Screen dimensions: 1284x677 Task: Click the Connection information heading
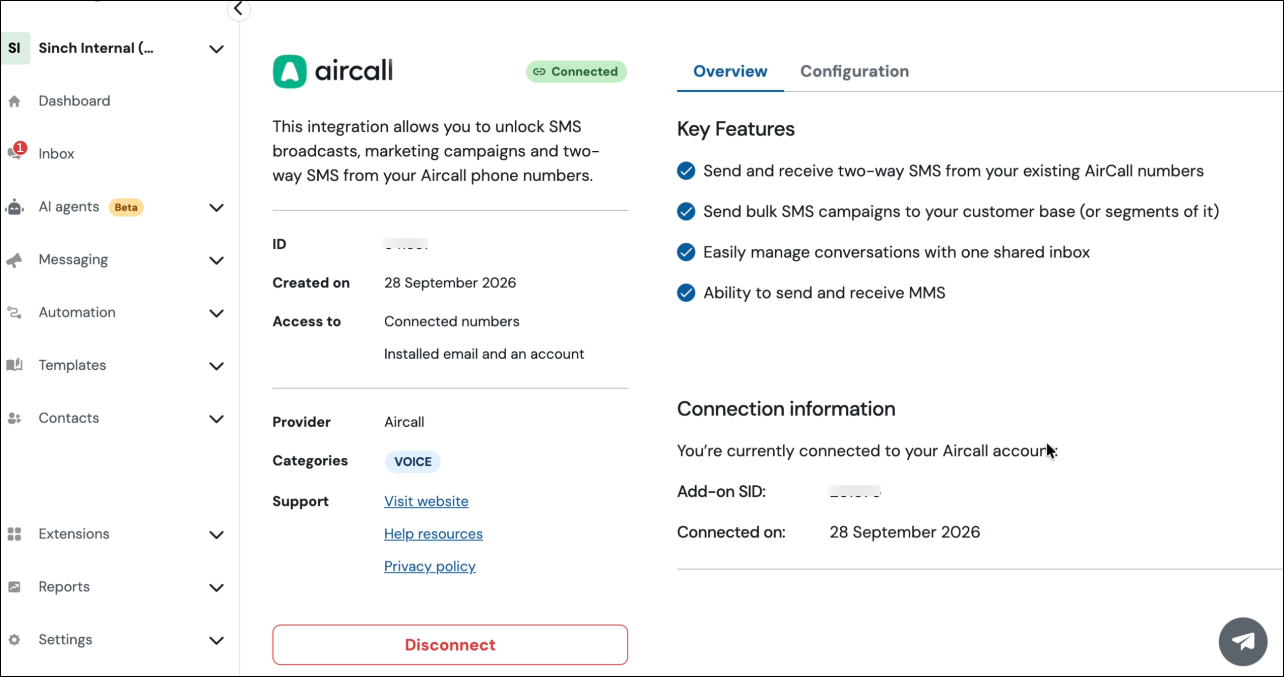(x=786, y=409)
